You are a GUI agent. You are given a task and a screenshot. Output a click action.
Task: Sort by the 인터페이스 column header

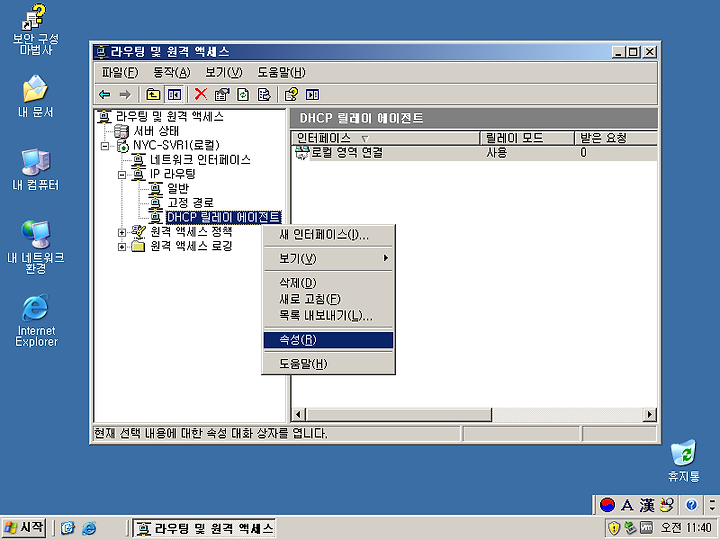click(386, 138)
